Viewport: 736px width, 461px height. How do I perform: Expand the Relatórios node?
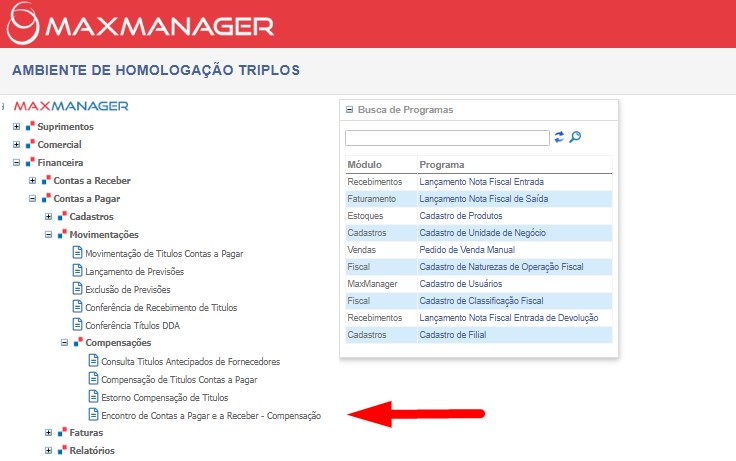tap(48, 450)
